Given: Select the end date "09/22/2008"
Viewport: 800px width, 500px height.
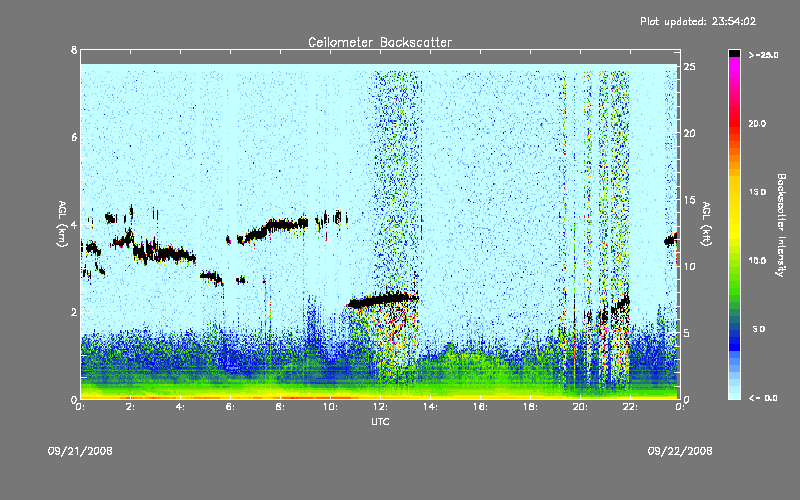Looking at the screenshot, I should point(680,451).
